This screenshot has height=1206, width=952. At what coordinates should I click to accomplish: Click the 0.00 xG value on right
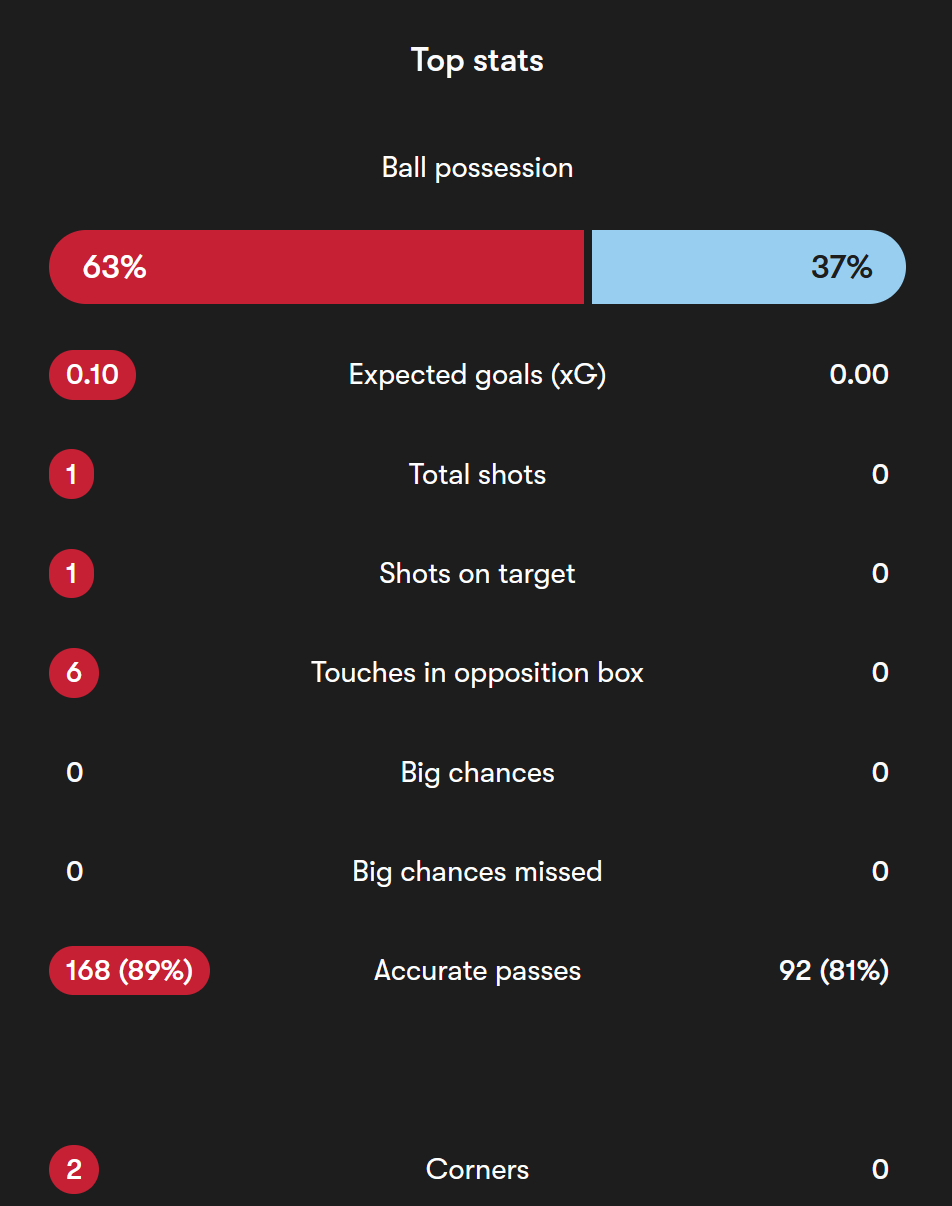[859, 375]
